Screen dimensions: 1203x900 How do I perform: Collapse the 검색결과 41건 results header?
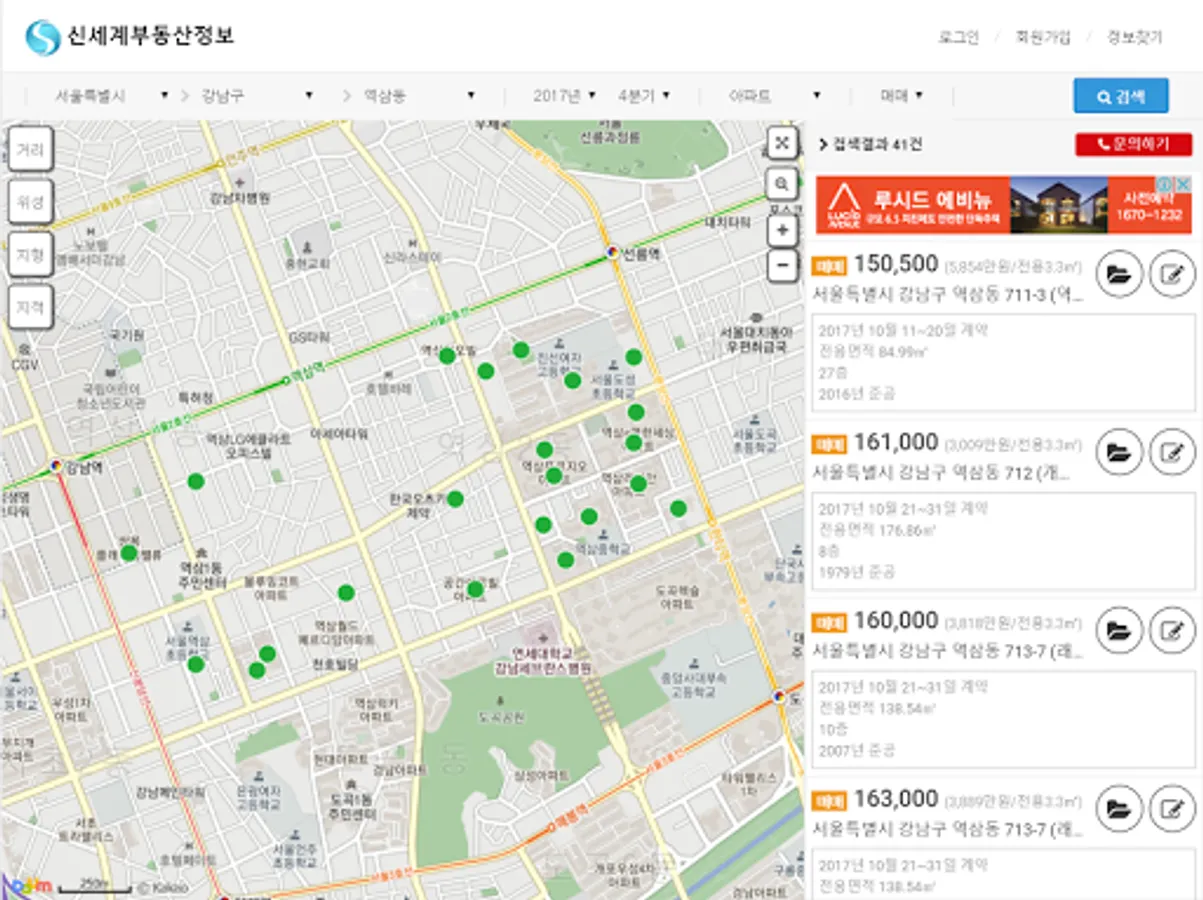tap(870, 144)
